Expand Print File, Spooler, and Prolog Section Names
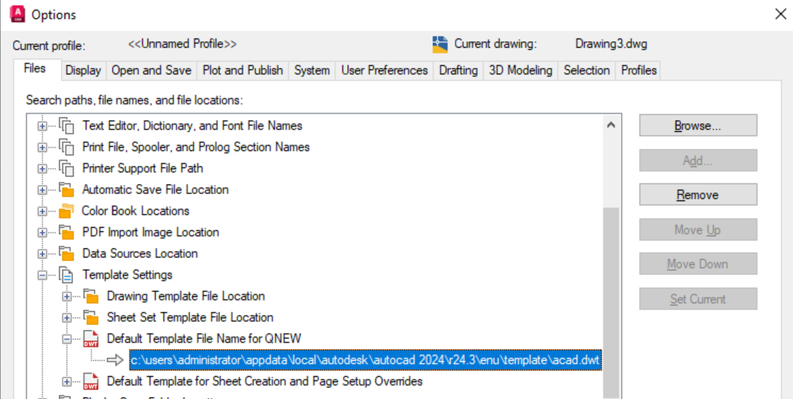The width and height of the screenshot is (793, 399). coord(42,147)
